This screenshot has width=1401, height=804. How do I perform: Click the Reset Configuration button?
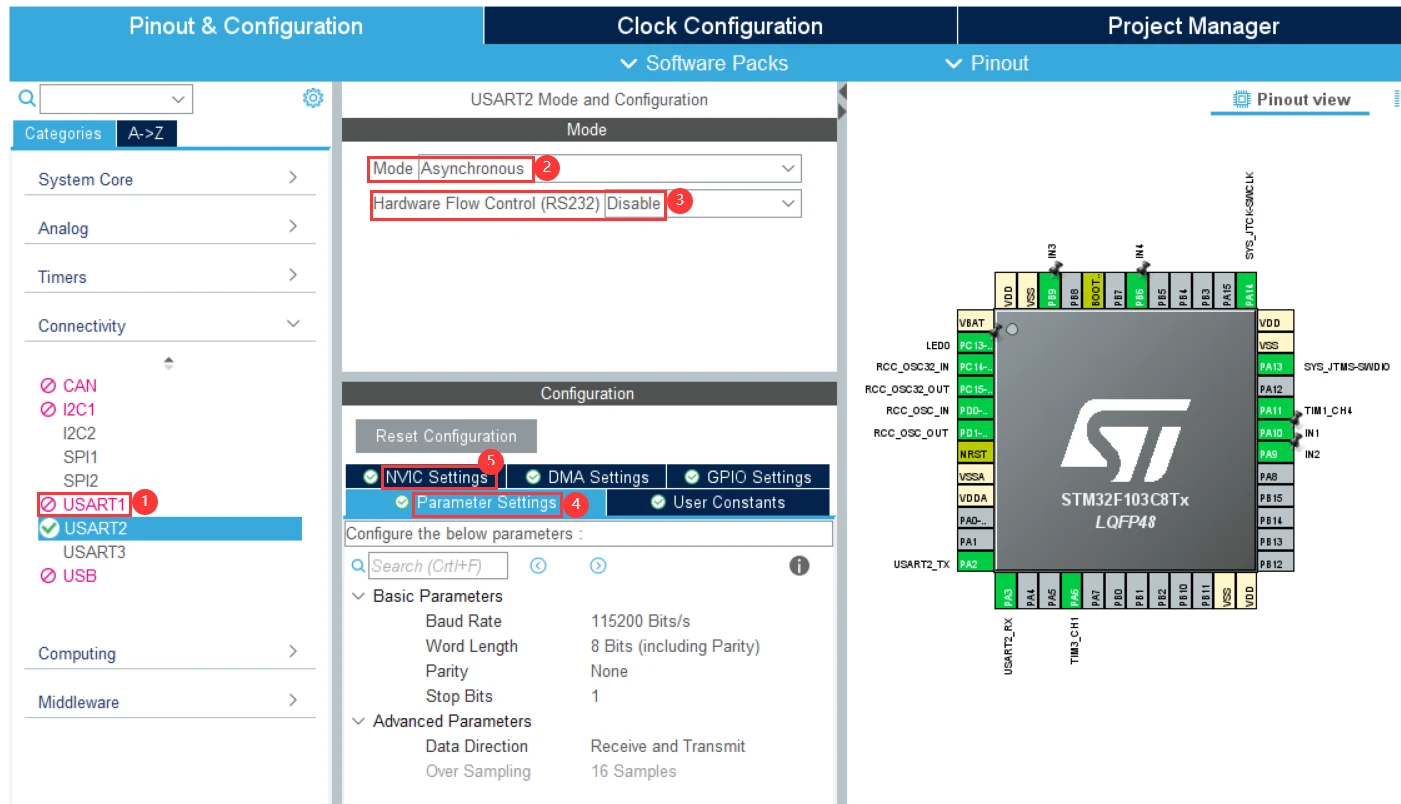click(x=446, y=436)
